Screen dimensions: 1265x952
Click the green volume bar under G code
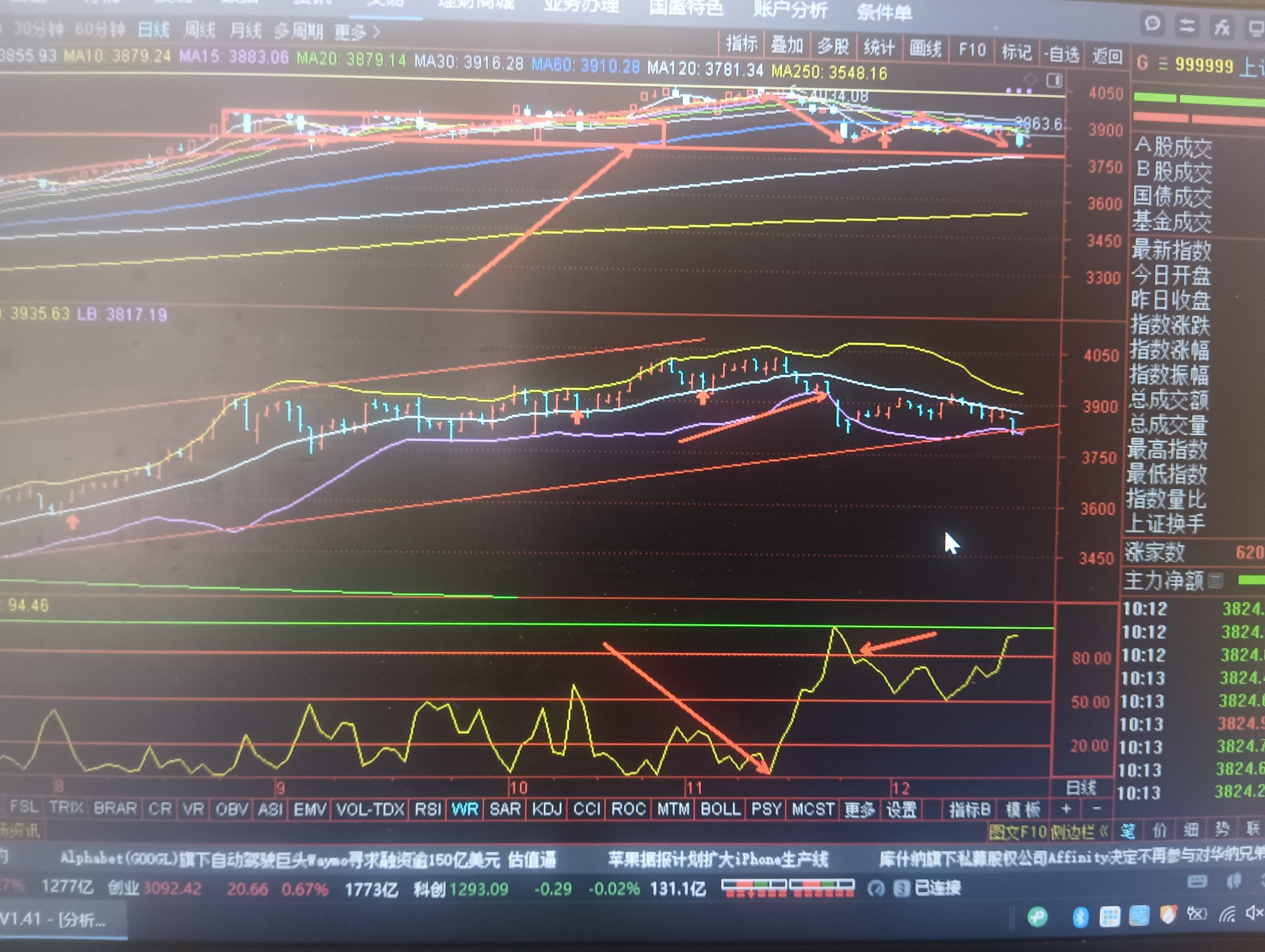tap(1155, 98)
